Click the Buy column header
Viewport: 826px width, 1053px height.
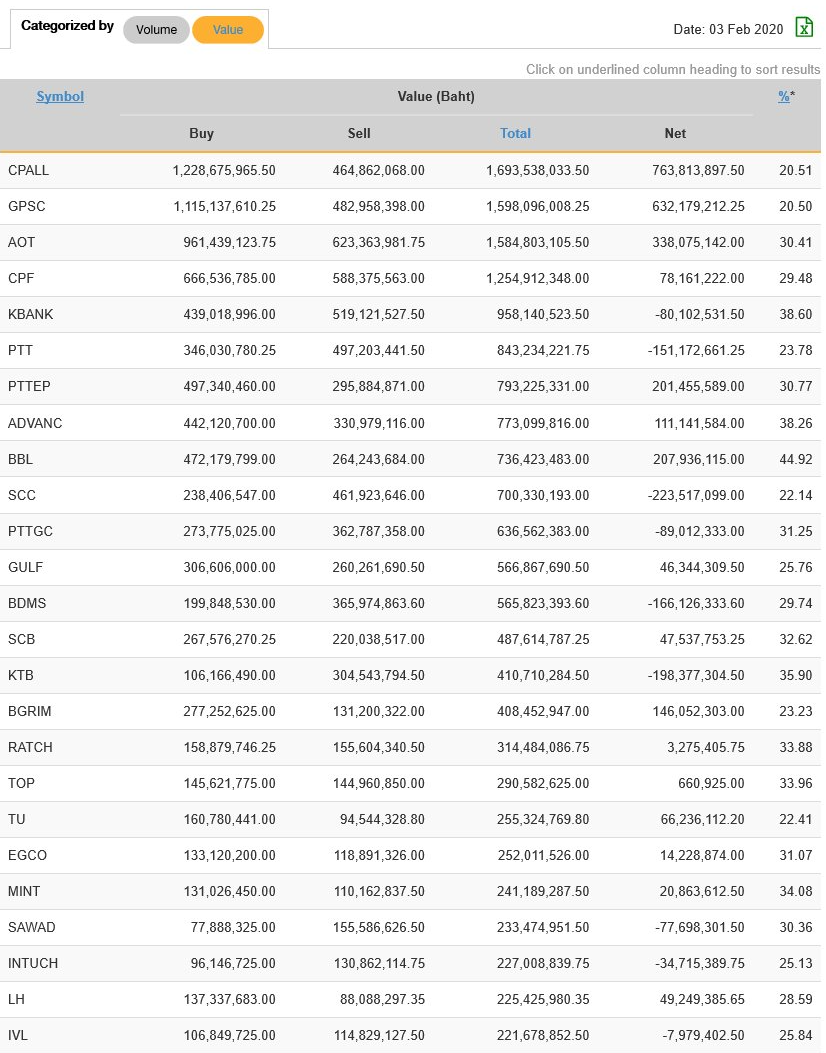tap(201, 133)
